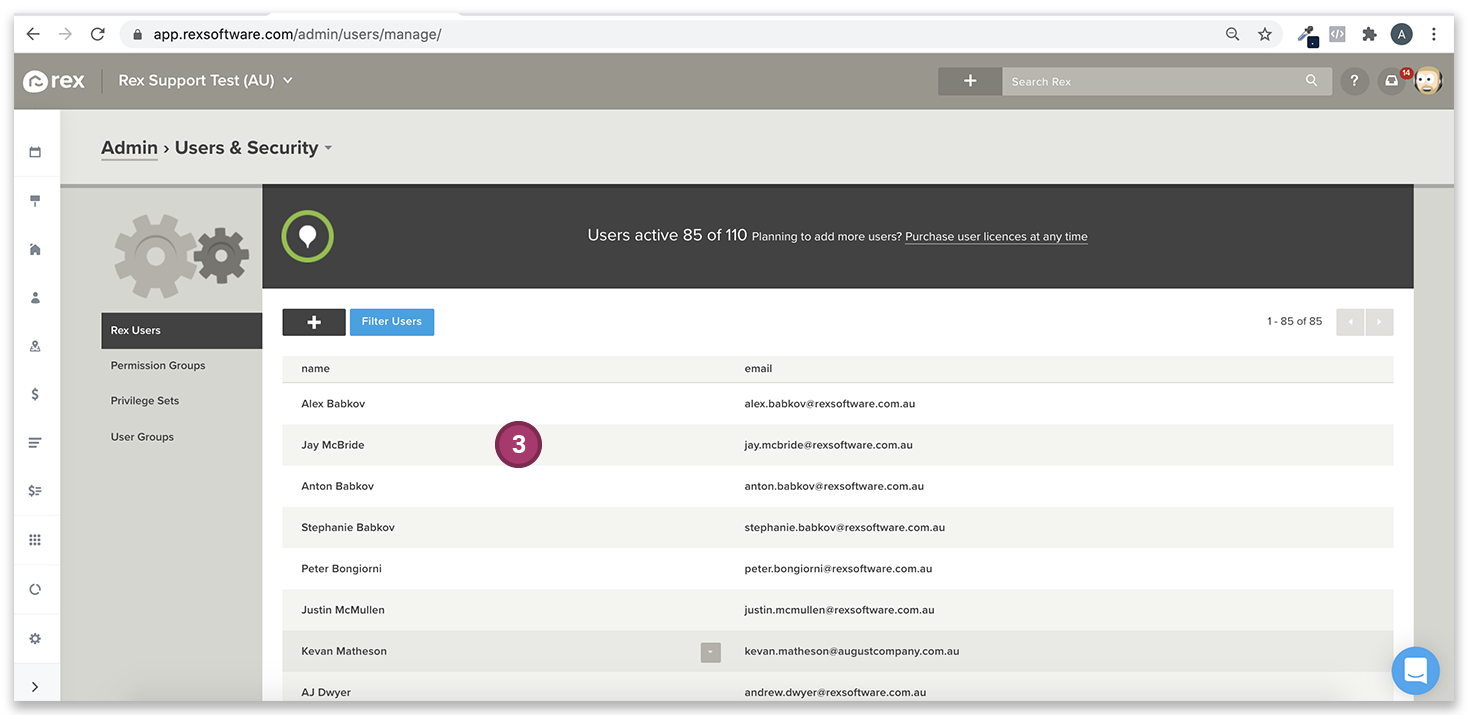Open the horizontal lines icon in the sidebar
The height and width of the screenshot is (715, 1469).
click(35, 443)
